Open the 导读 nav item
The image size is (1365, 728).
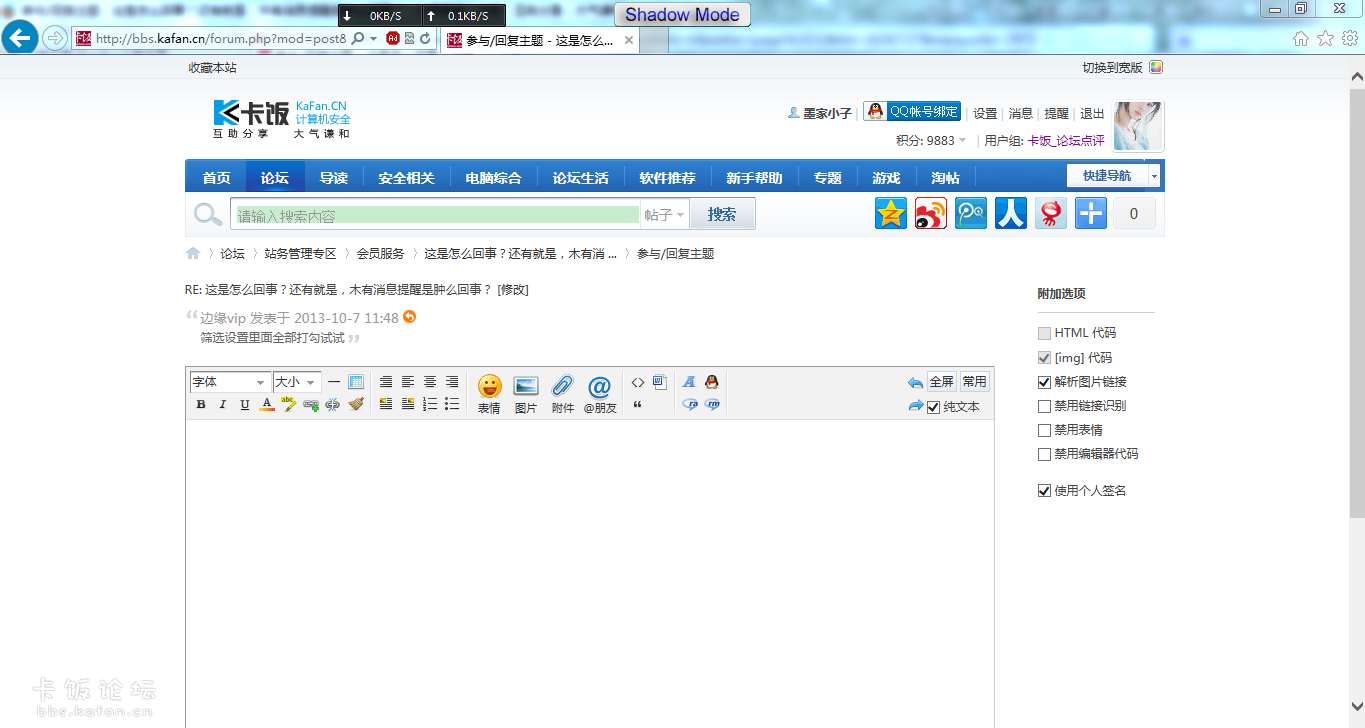pos(333,178)
